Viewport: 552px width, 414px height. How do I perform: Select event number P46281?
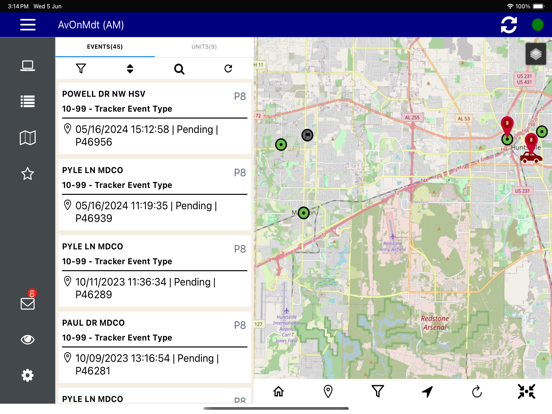[x=93, y=371]
